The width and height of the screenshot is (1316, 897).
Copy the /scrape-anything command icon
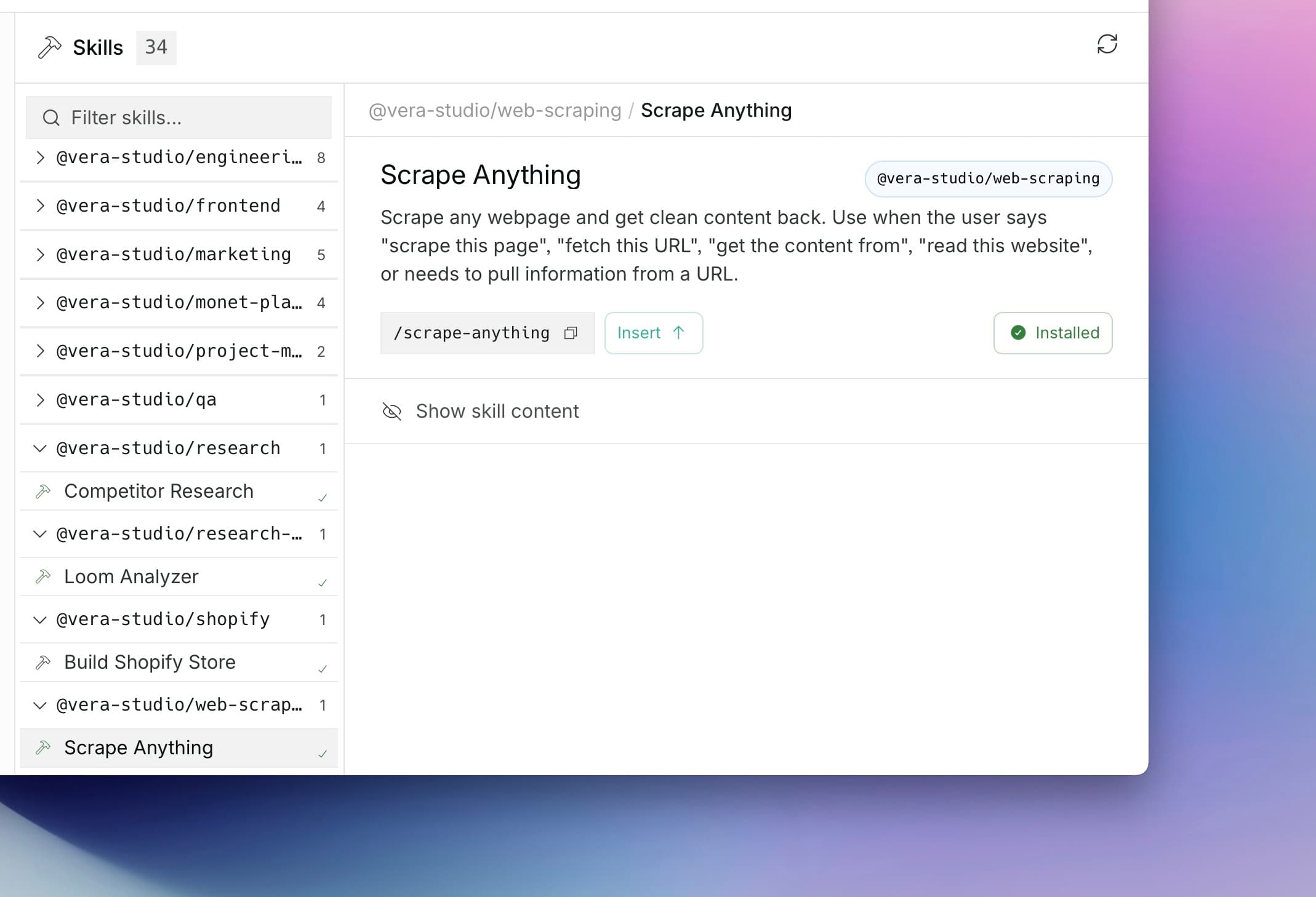click(571, 333)
